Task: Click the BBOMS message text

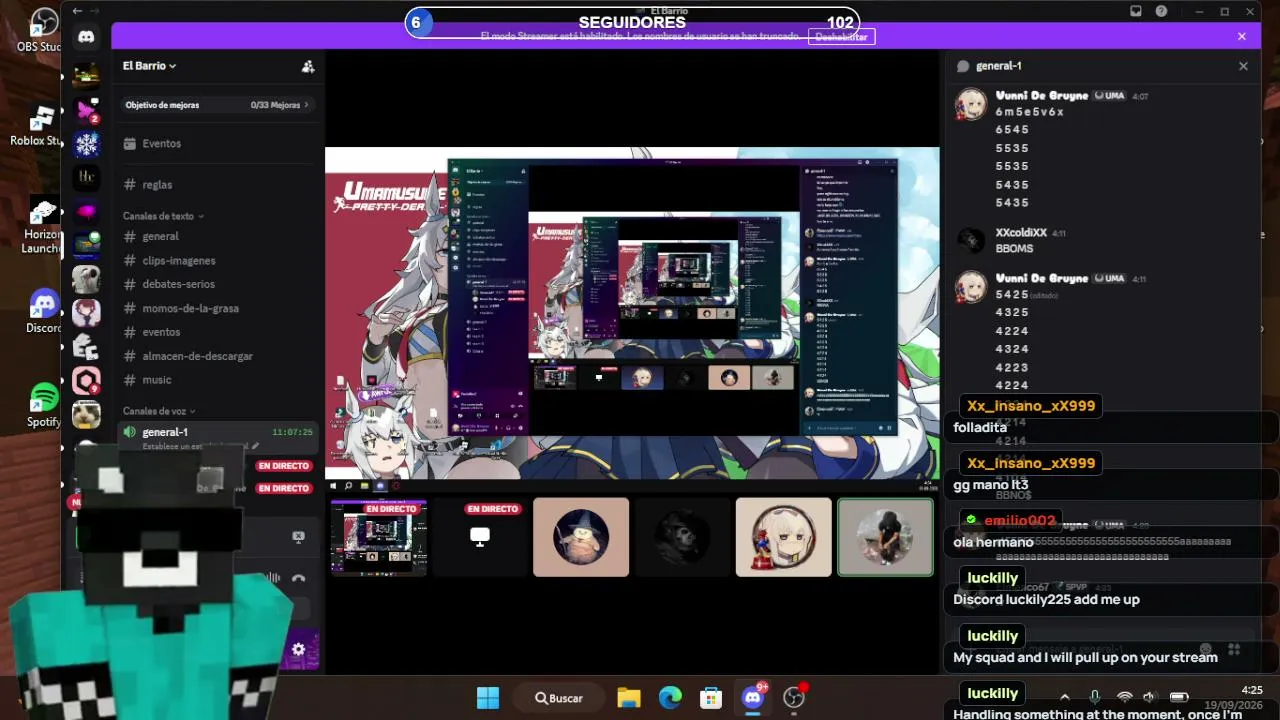Action: coord(1014,249)
